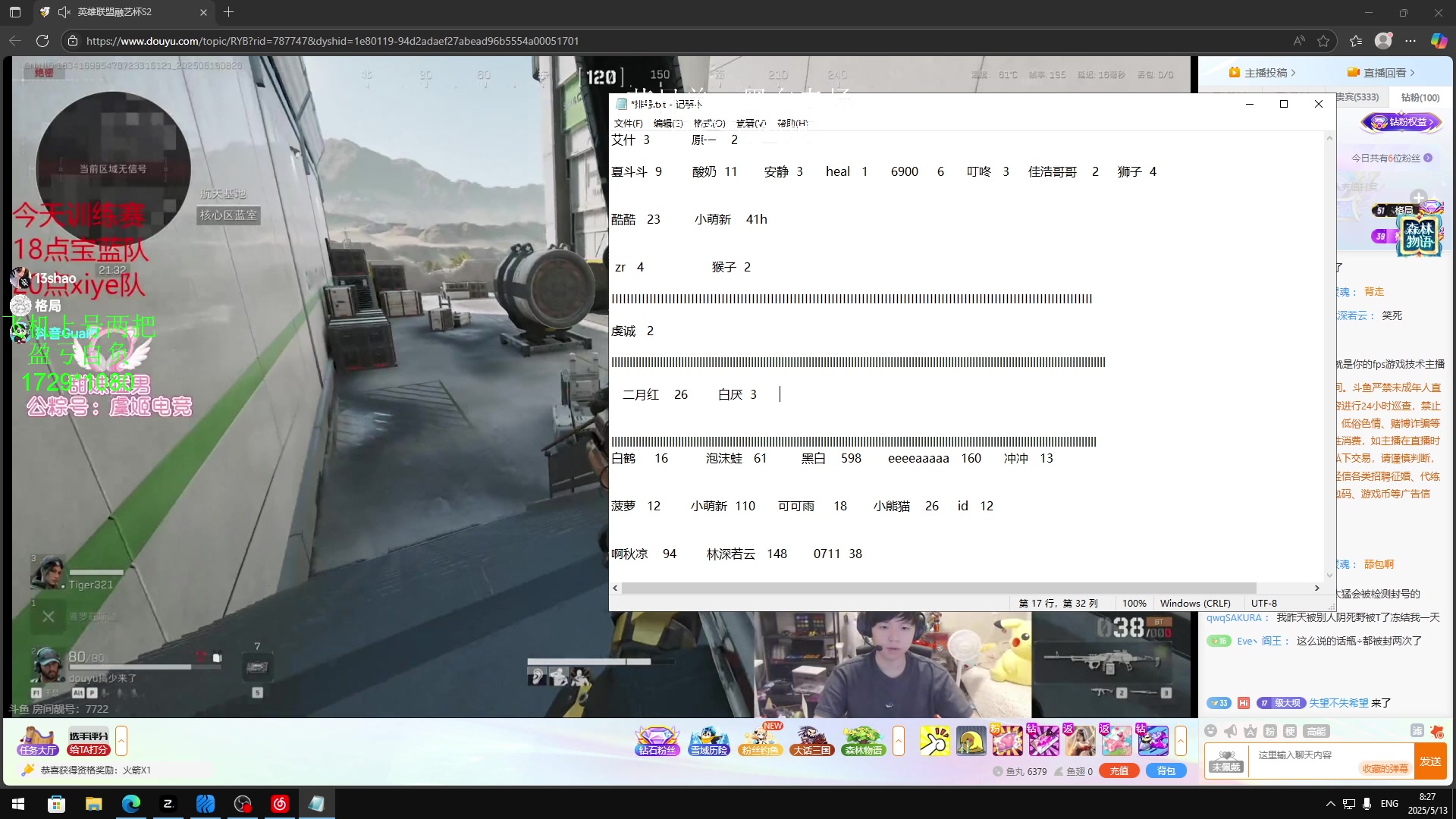Send the purple spaceship gift
This screenshot has width=1456, height=819.
tap(1153, 741)
